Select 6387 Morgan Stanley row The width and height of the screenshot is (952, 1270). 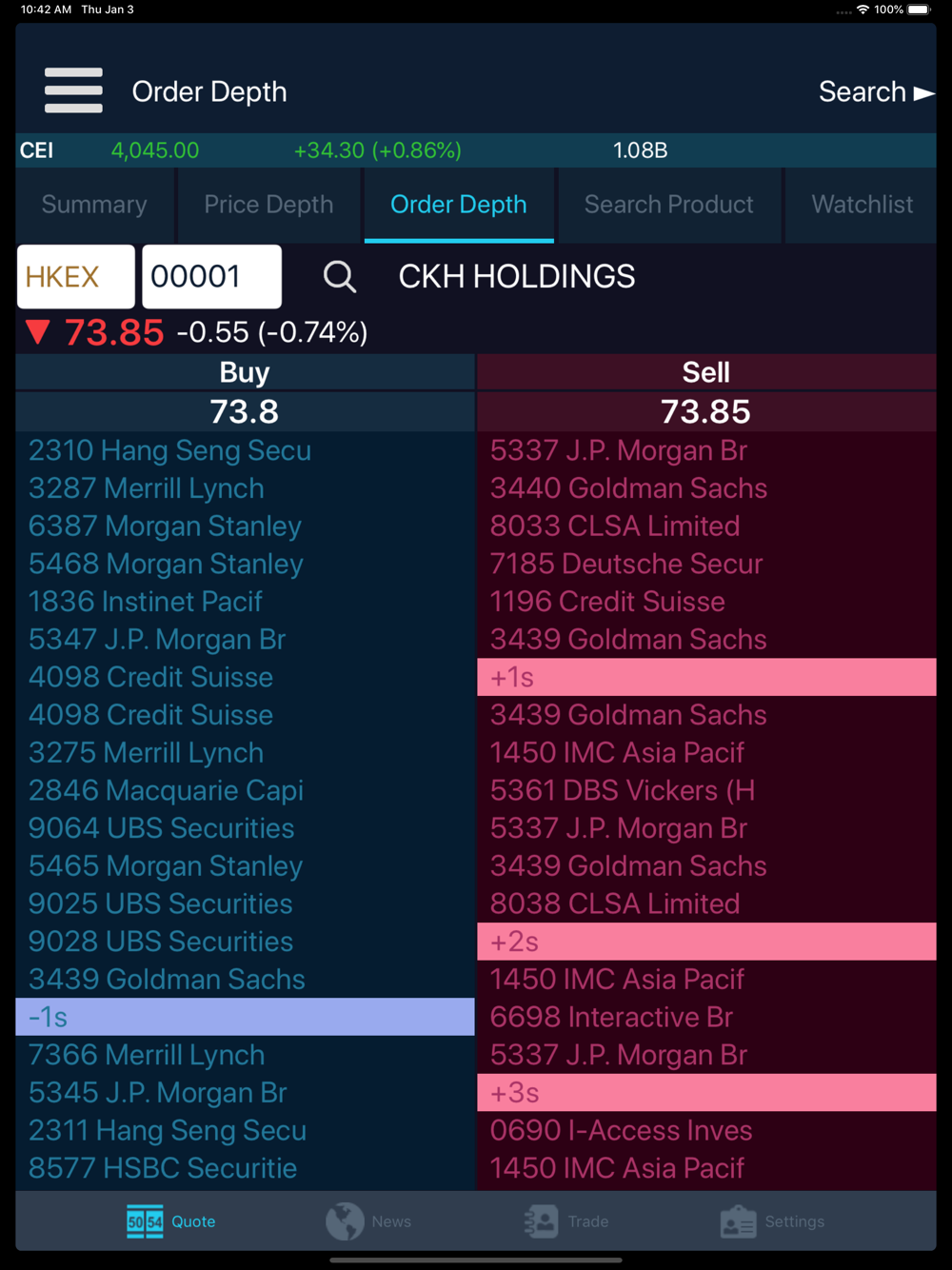245,526
